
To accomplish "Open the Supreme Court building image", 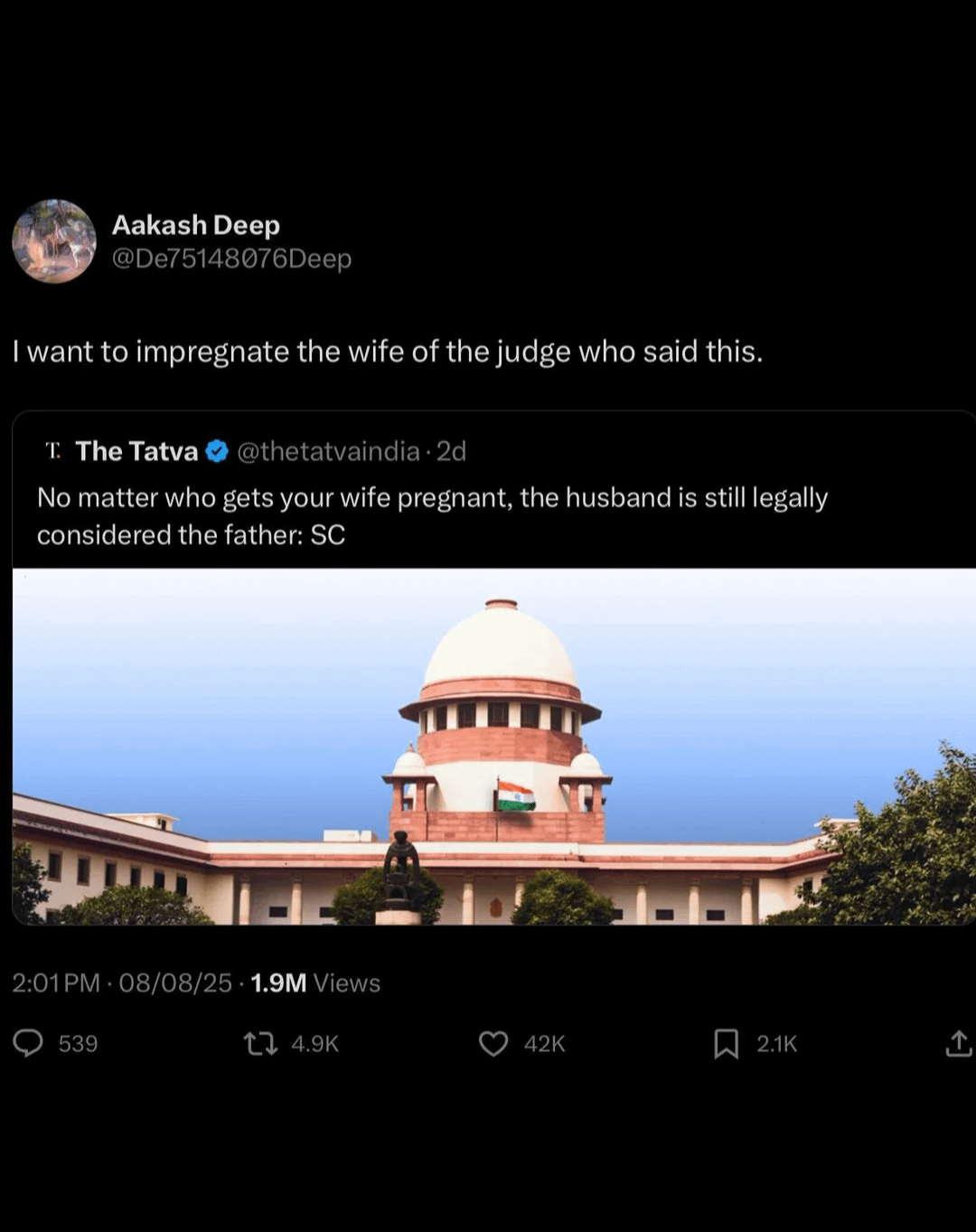I will 494,747.
